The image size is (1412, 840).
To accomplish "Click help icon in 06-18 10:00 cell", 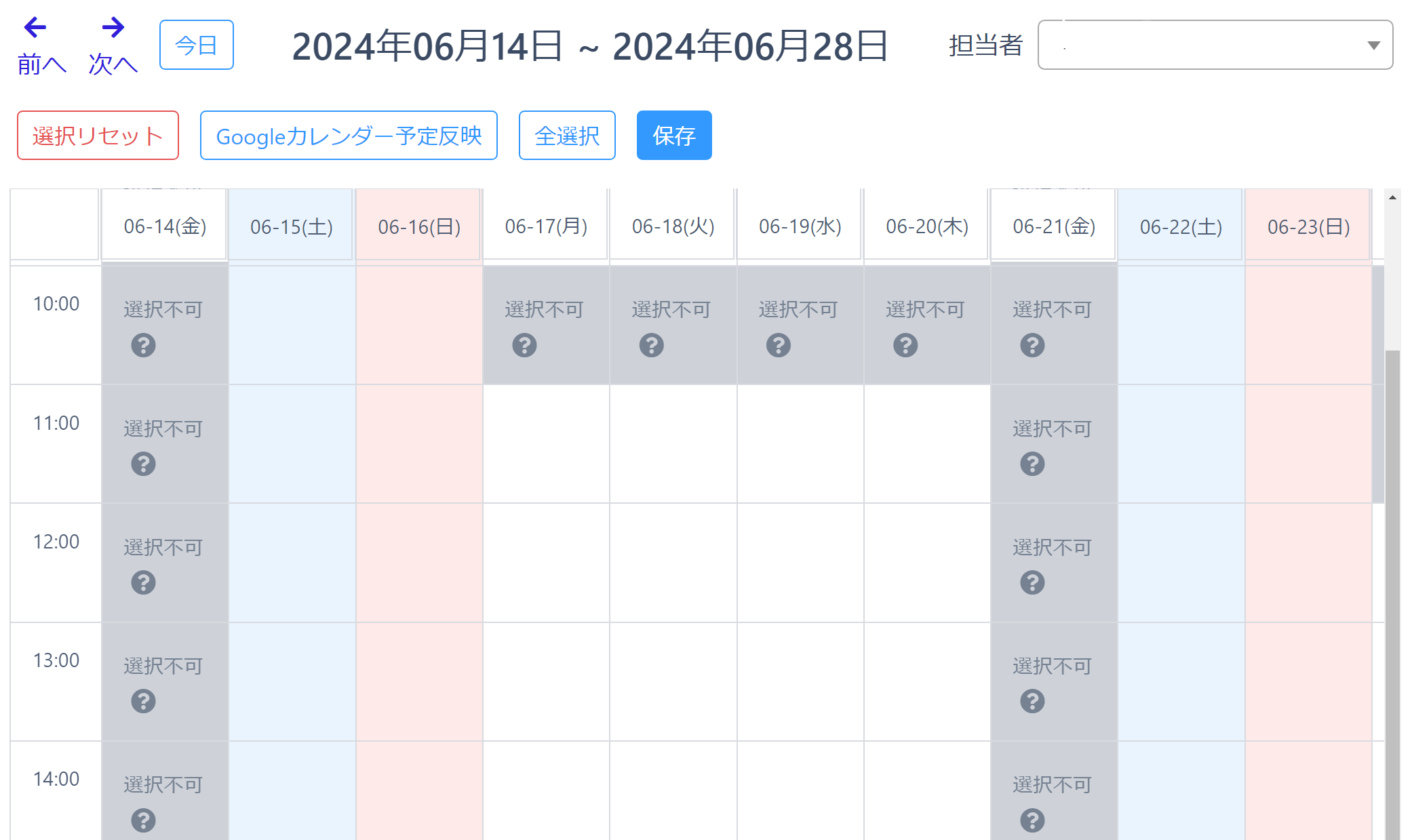I will (651, 345).
